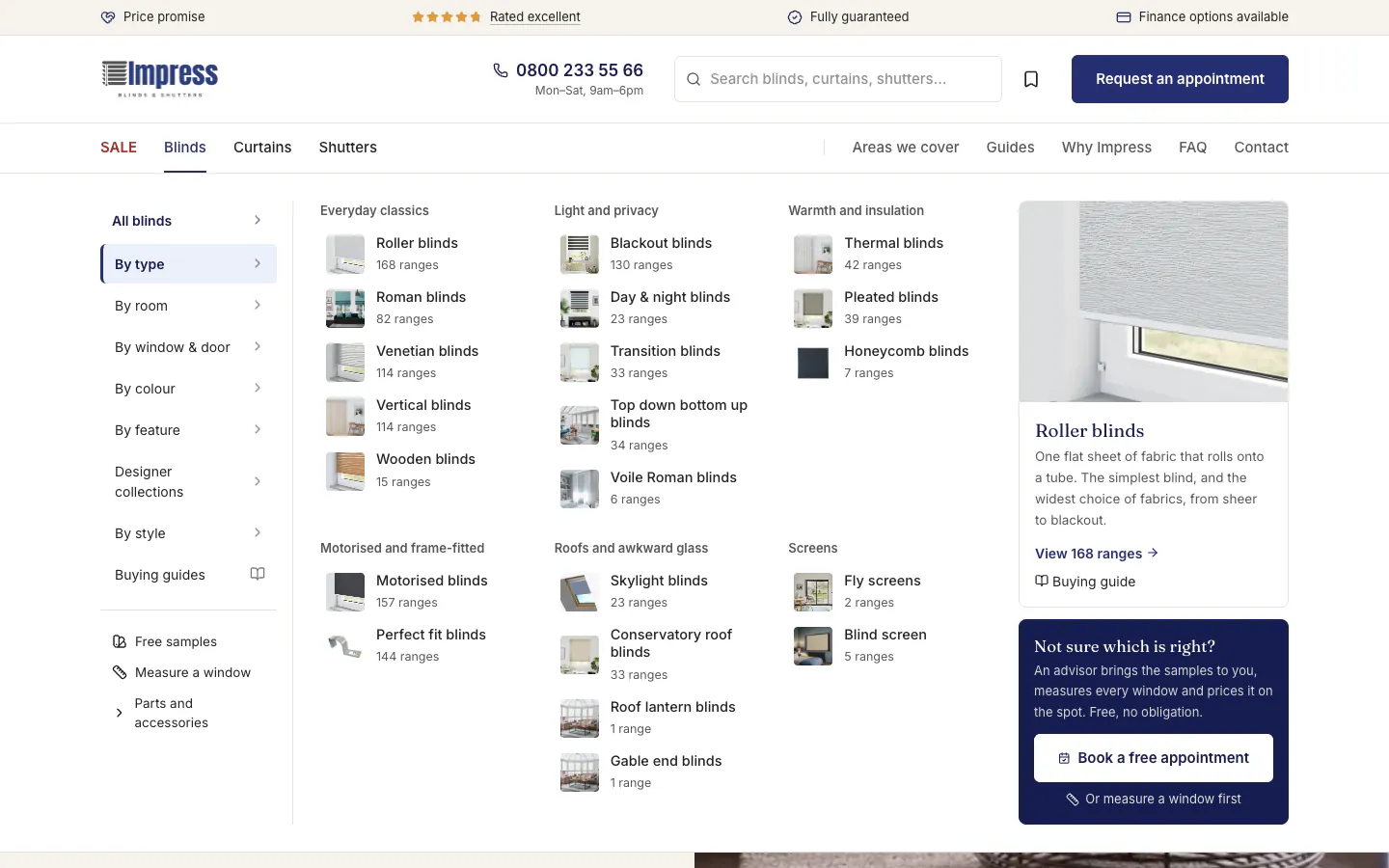This screenshot has height=868, width=1389.
Task: Expand the By colour submenu
Action: pyautogui.click(x=189, y=389)
